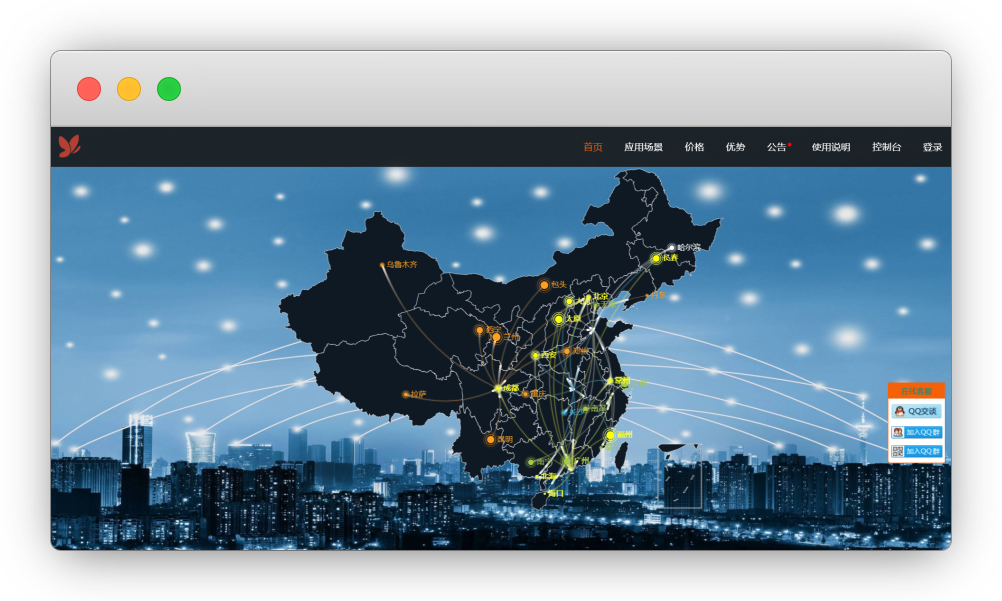Go to the 应用场景 menu item
The width and height of the screenshot is (1002, 601).
pyautogui.click(x=643, y=148)
